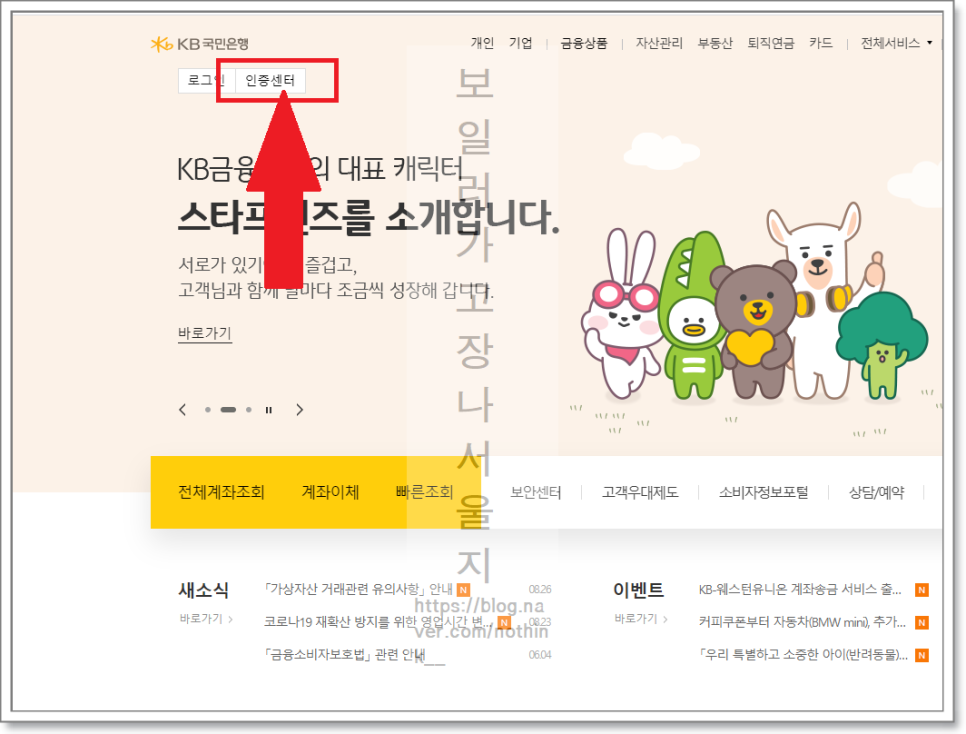Open the 부동산 menu

point(715,43)
